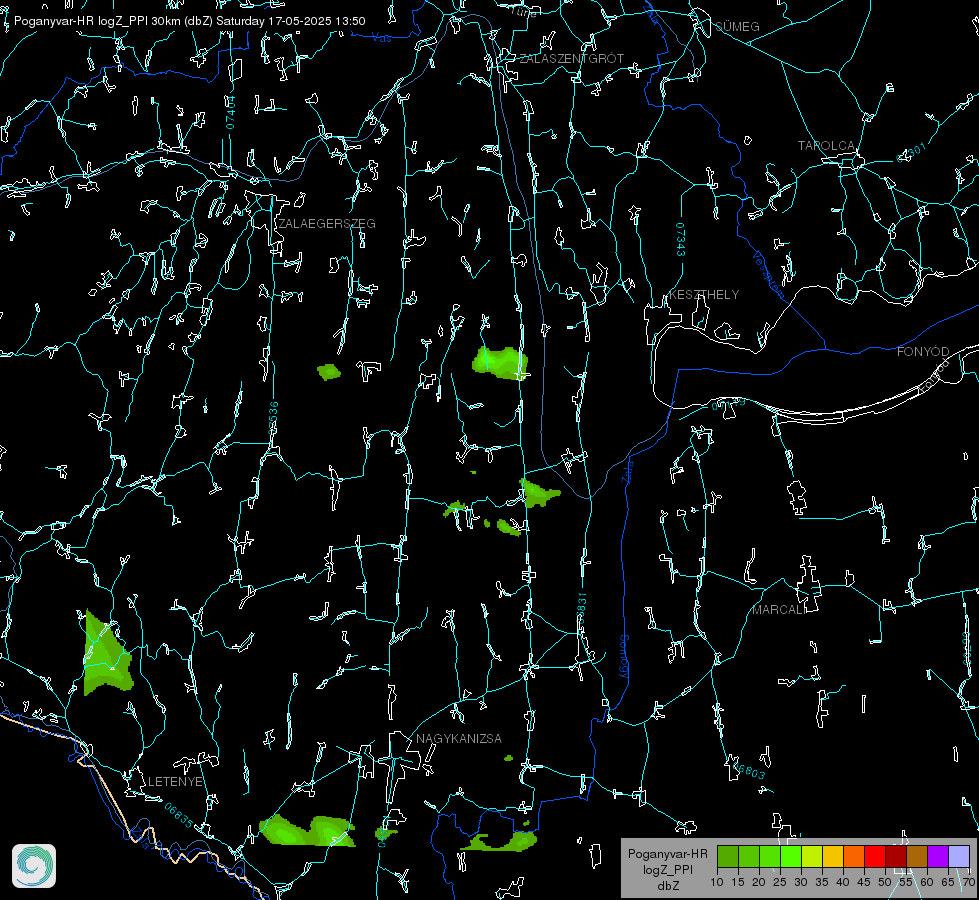Pick the brown 55-60 dBZ swatch

coord(917,856)
